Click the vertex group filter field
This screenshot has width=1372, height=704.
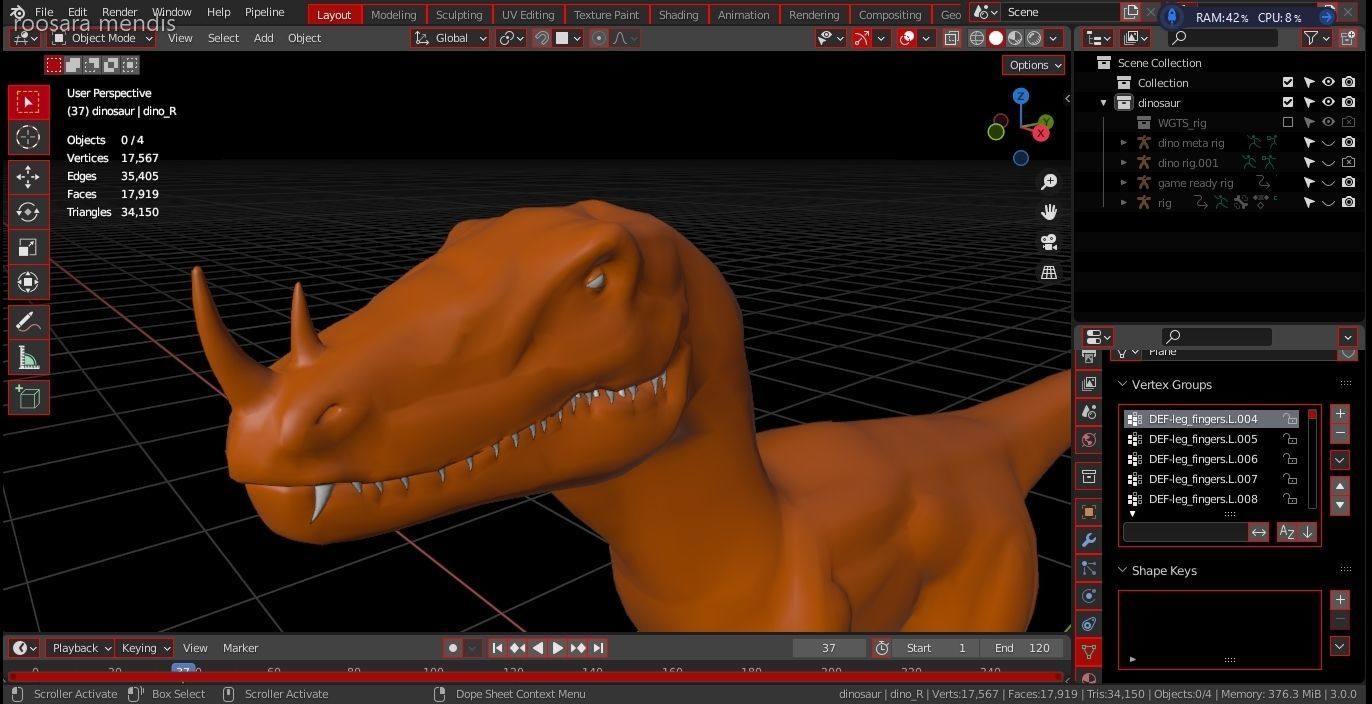(1186, 532)
